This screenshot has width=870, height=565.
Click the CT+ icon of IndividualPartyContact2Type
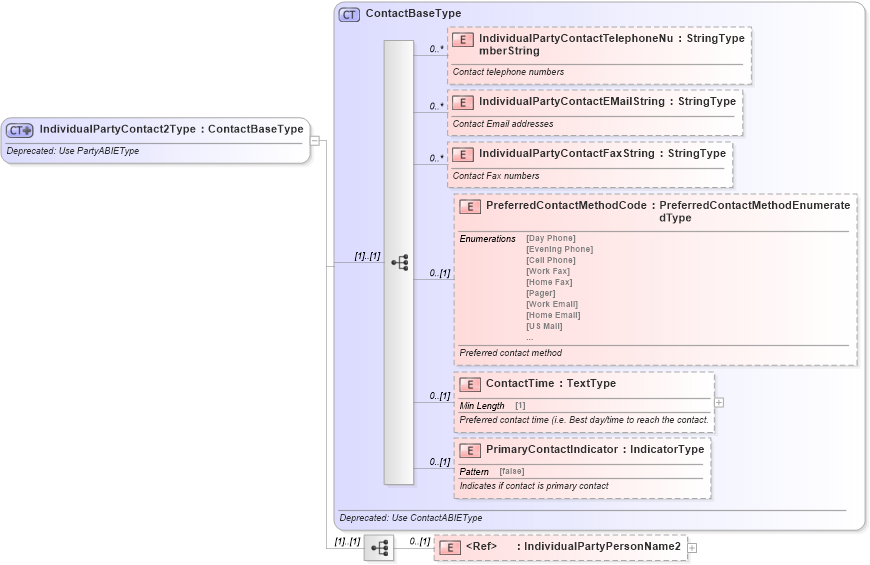point(20,130)
